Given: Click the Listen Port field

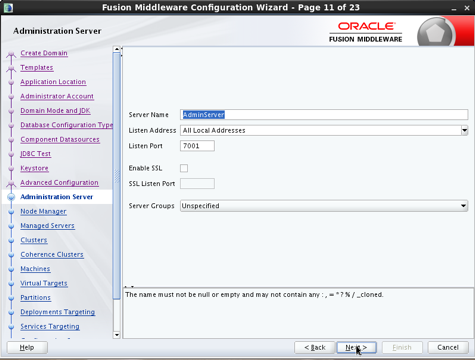Looking at the screenshot, I should 197,146.
